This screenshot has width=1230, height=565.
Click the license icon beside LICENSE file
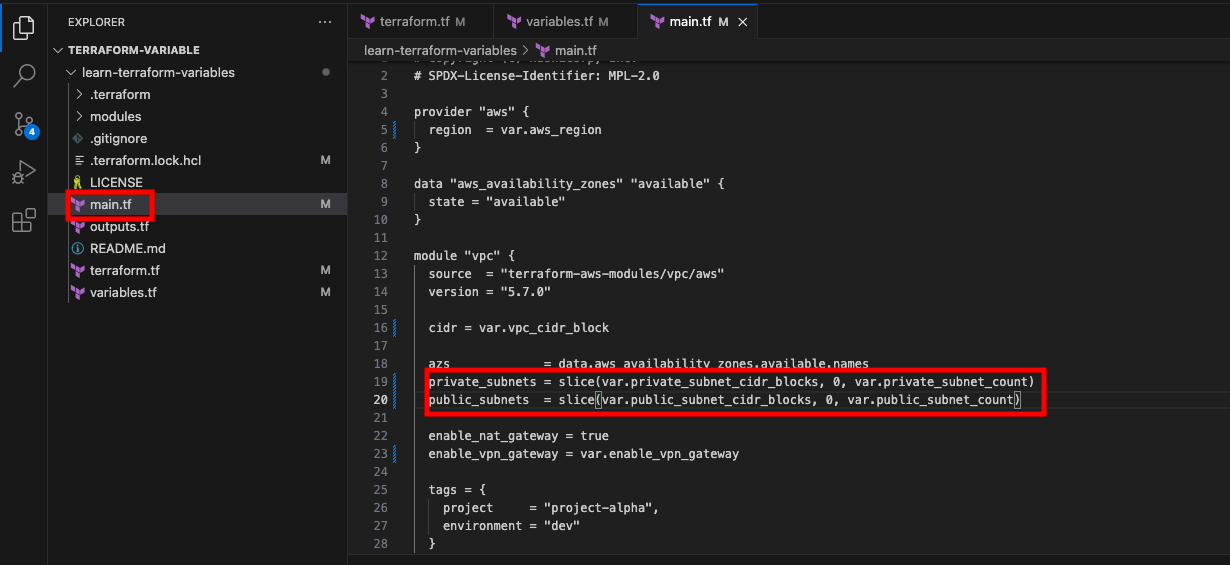pos(78,183)
